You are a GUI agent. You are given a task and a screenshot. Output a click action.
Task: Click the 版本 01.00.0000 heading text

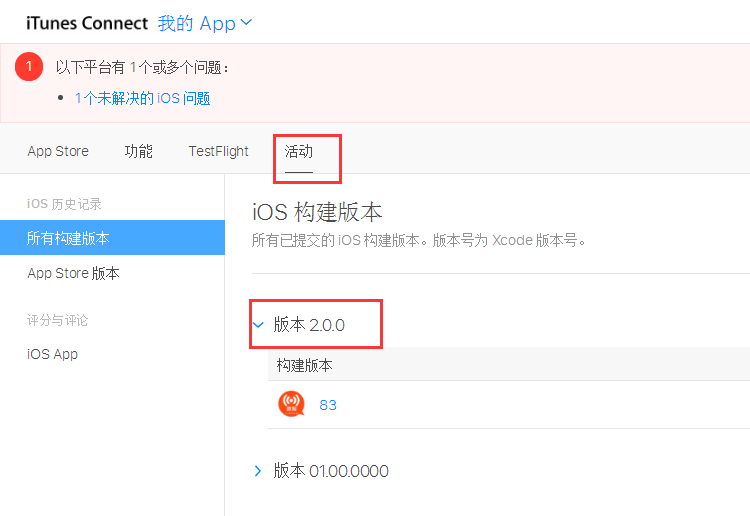pyautogui.click(x=331, y=471)
